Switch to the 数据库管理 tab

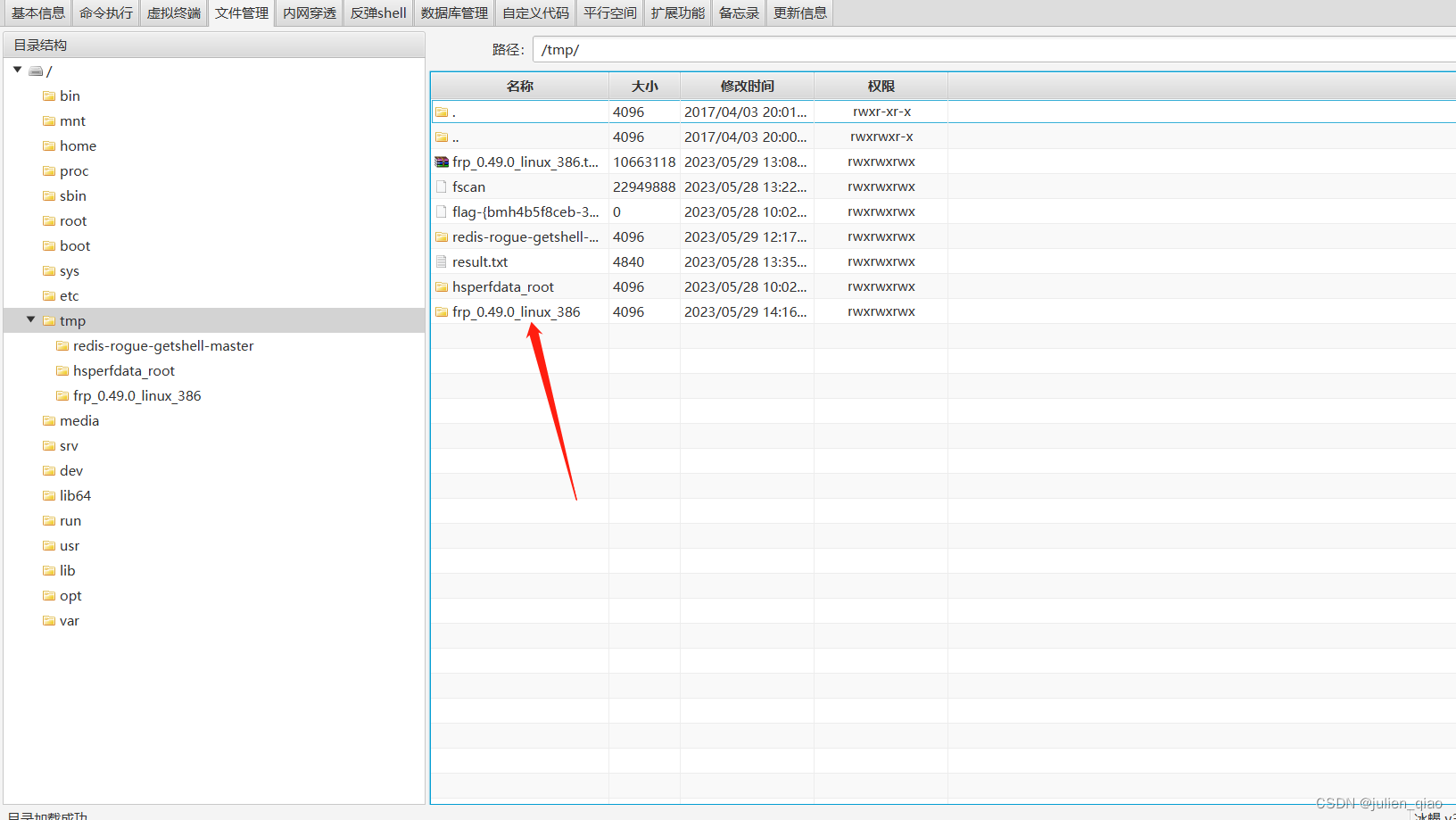click(x=454, y=12)
